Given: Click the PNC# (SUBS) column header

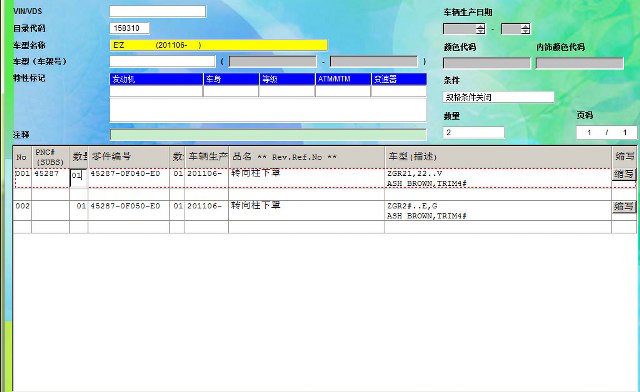Looking at the screenshot, I should (50, 157).
